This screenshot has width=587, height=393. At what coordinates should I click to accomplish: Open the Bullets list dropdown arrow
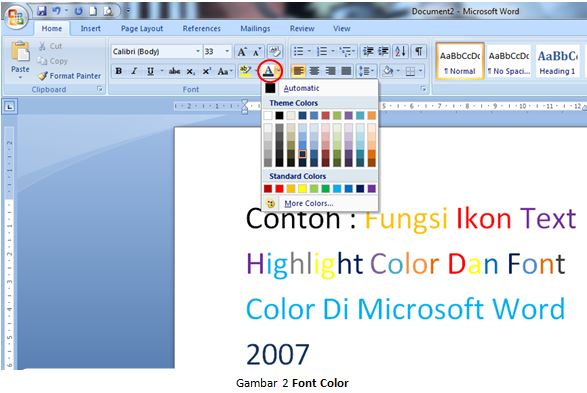tap(309, 51)
